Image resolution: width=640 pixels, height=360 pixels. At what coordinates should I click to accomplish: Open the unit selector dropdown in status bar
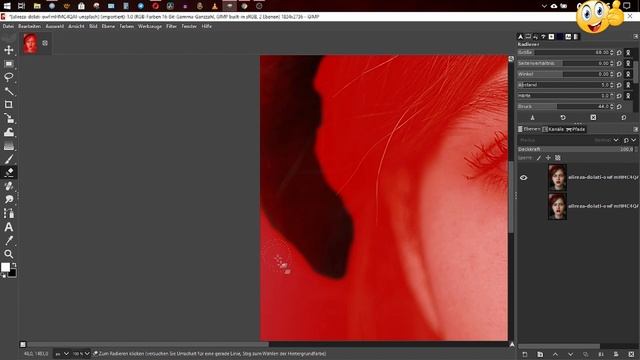point(62,354)
